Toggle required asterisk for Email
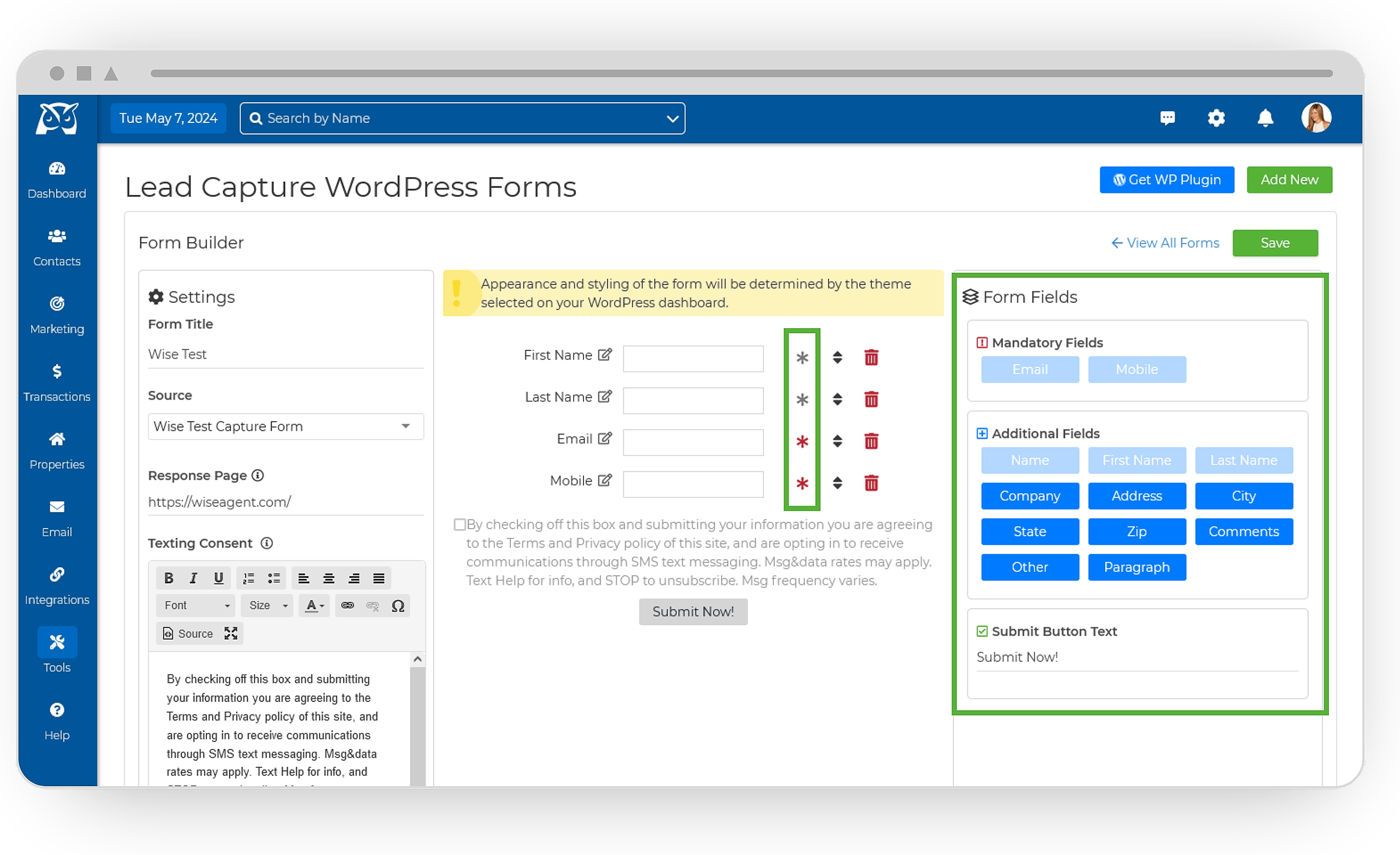The width and height of the screenshot is (1400, 855). point(802,441)
